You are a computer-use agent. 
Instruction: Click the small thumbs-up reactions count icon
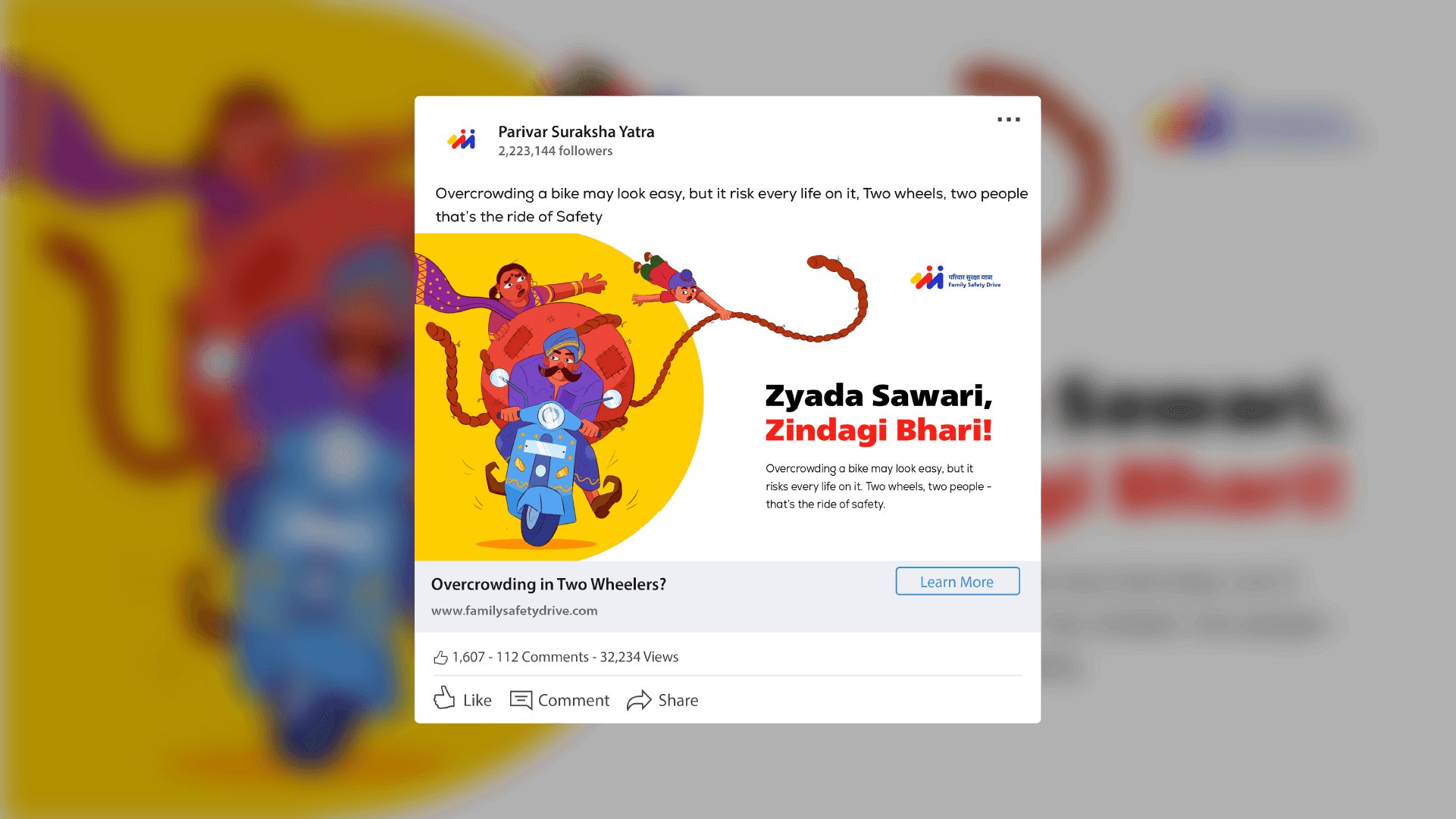[x=440, y=657]
